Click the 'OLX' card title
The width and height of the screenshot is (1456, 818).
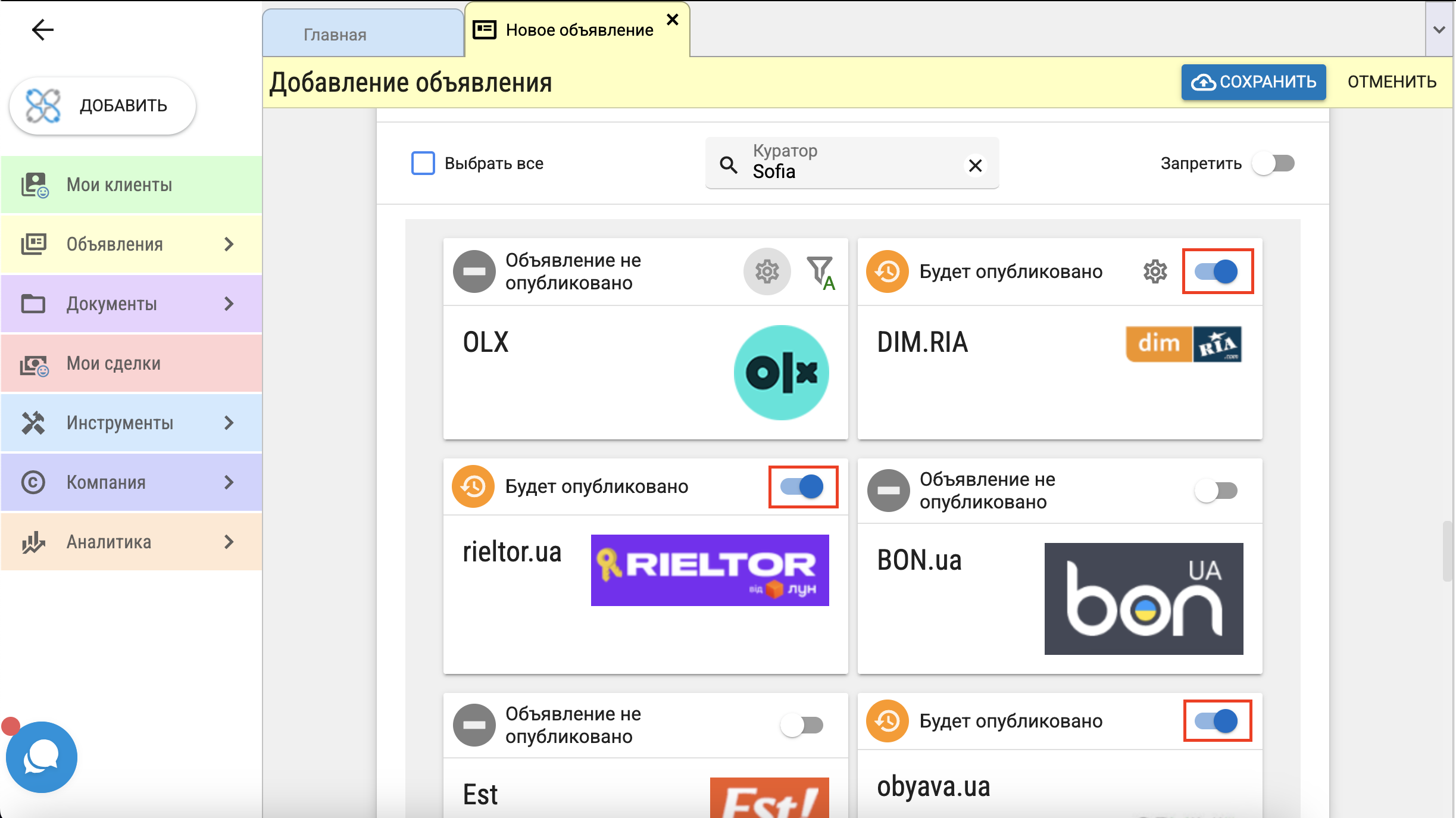[486, 342]
